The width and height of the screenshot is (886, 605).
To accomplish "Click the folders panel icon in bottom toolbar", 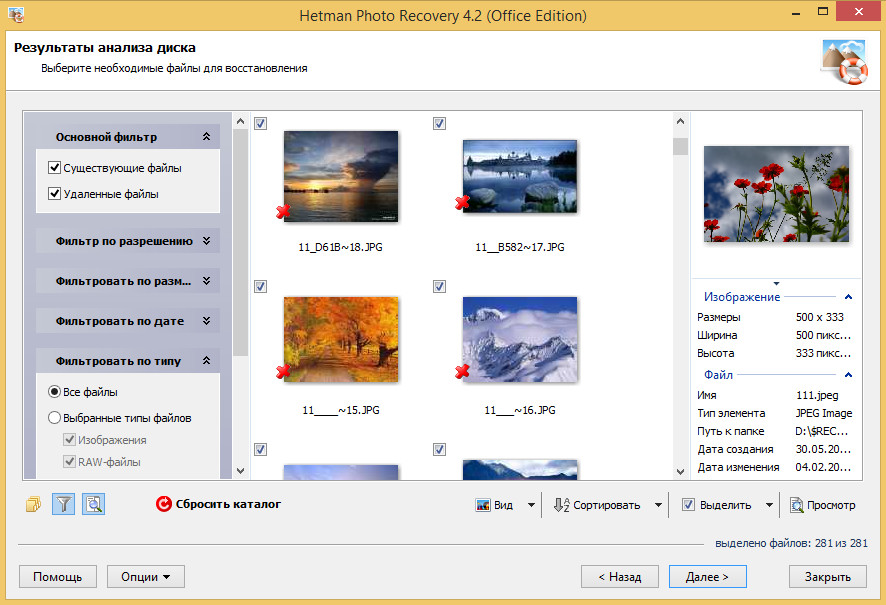I will pyautogui.click(x=33, y=504).
